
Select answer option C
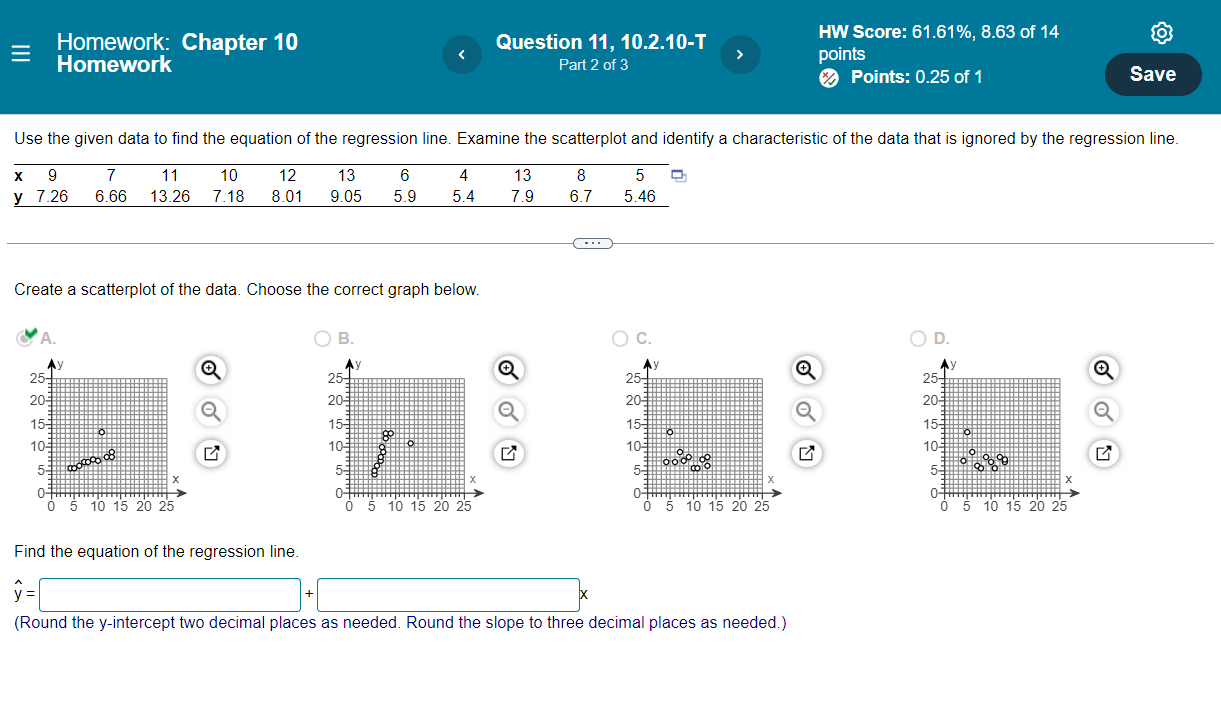[x=620, y=338]
